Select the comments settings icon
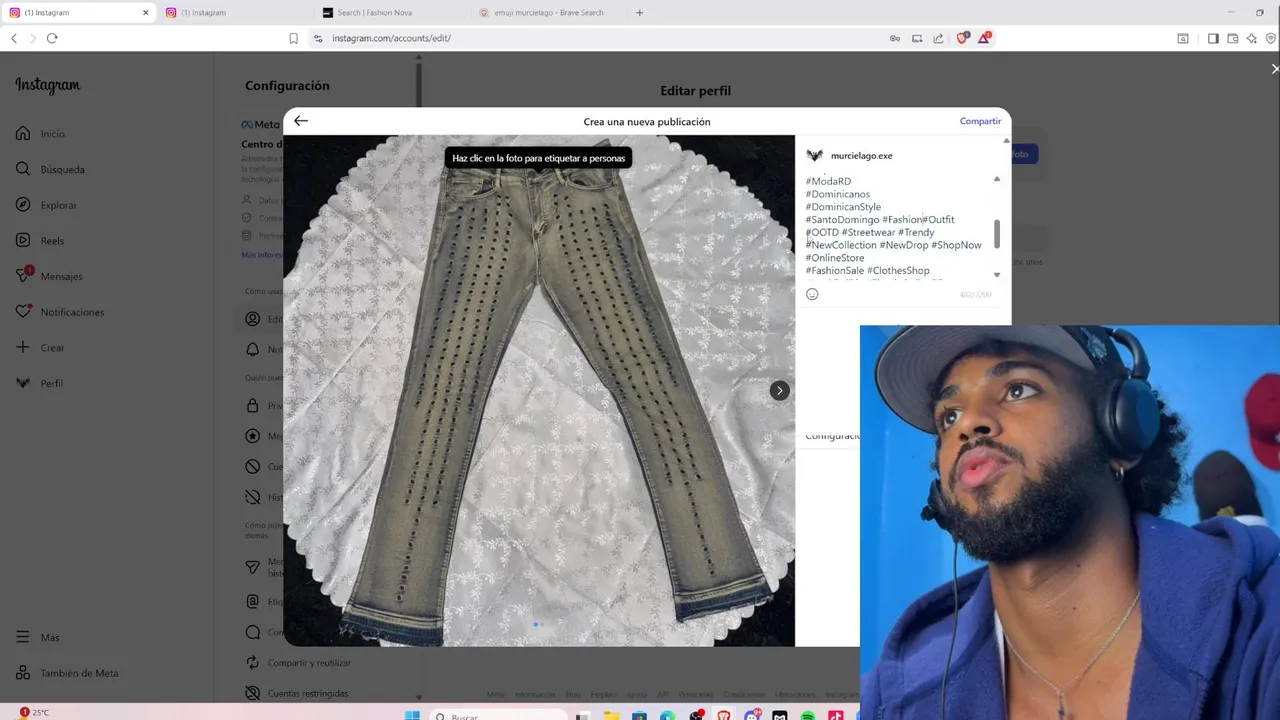This screenshot has height=720, width=1280. click(x=253, y=632)
